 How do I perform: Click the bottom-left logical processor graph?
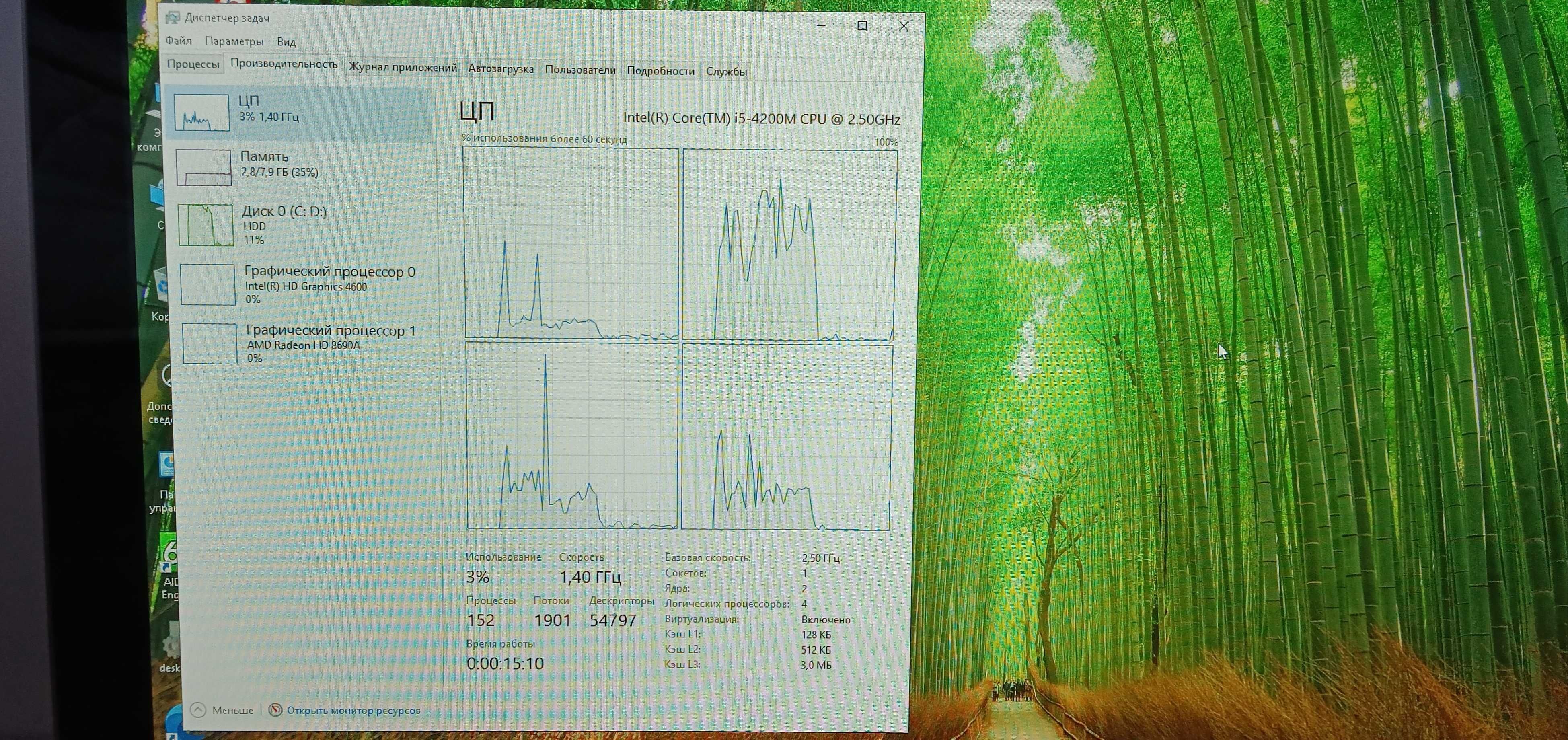point(572,436)
